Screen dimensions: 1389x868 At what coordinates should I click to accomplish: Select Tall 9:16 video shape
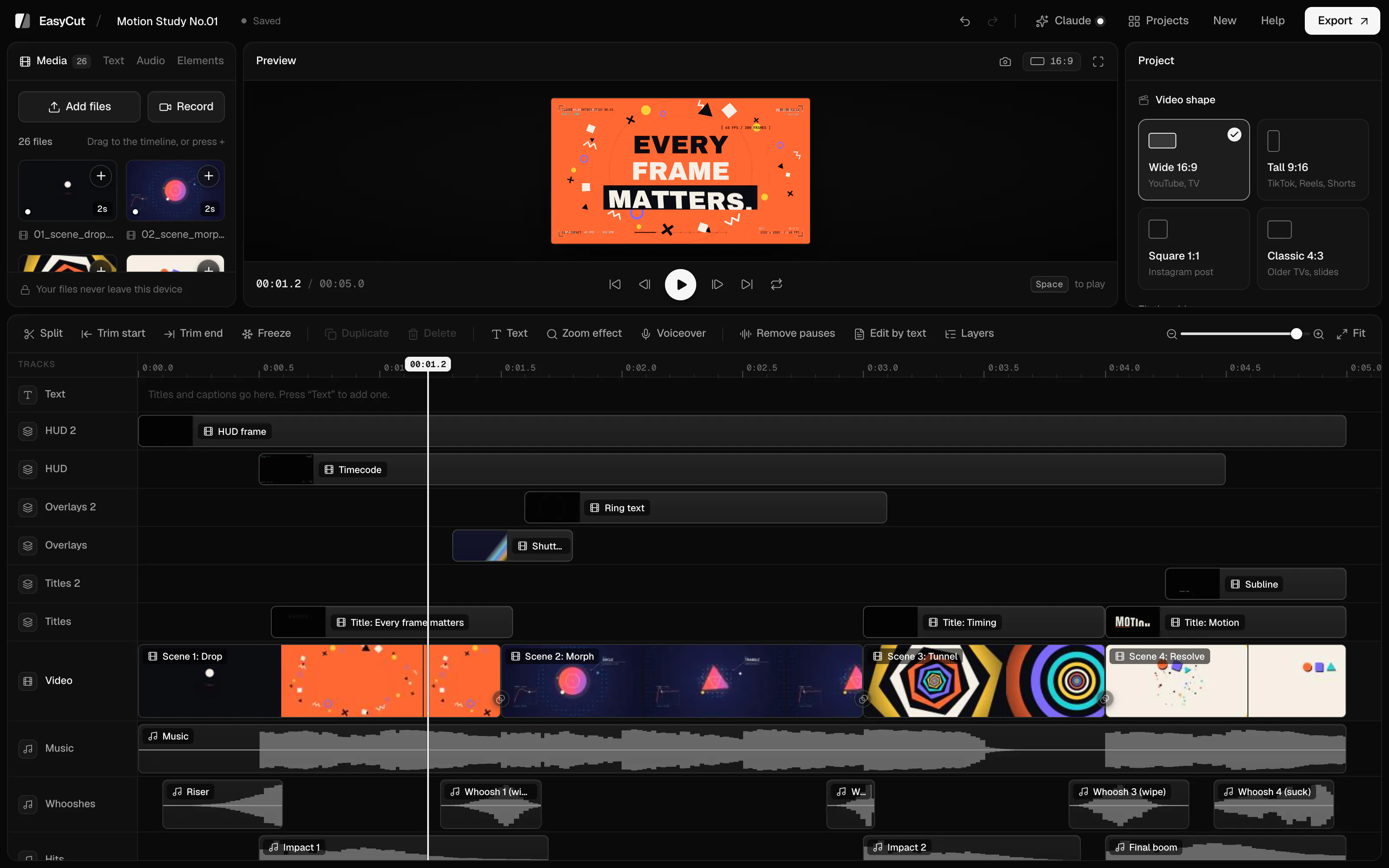(1313, 160)
